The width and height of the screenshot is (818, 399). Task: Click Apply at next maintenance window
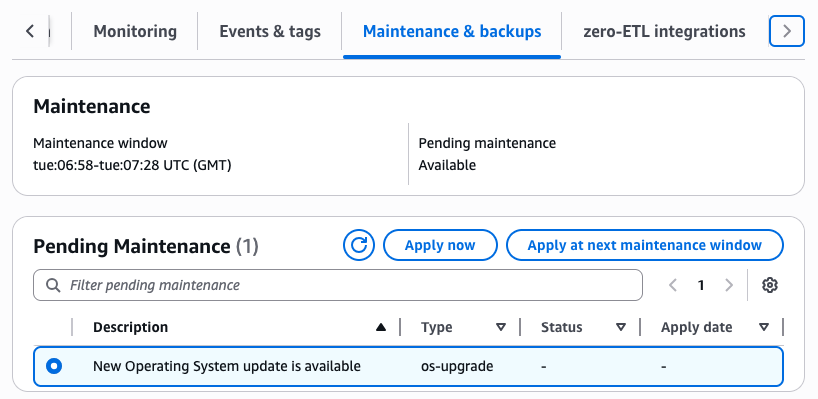click(x=645, y=245)
